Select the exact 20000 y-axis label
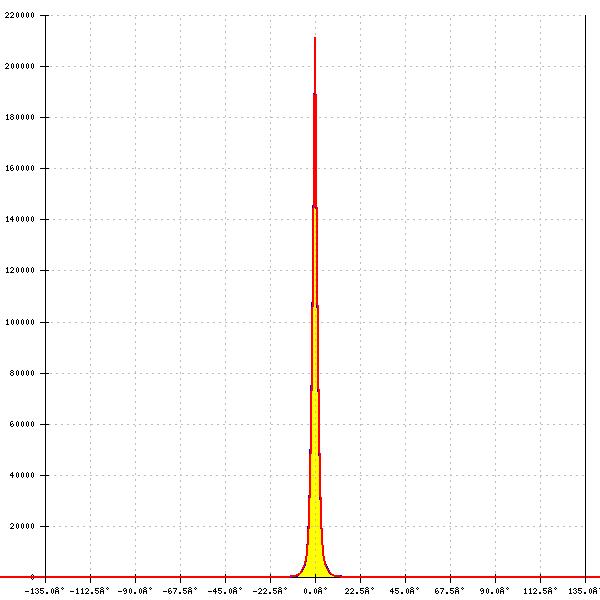 tap(22, 526)
